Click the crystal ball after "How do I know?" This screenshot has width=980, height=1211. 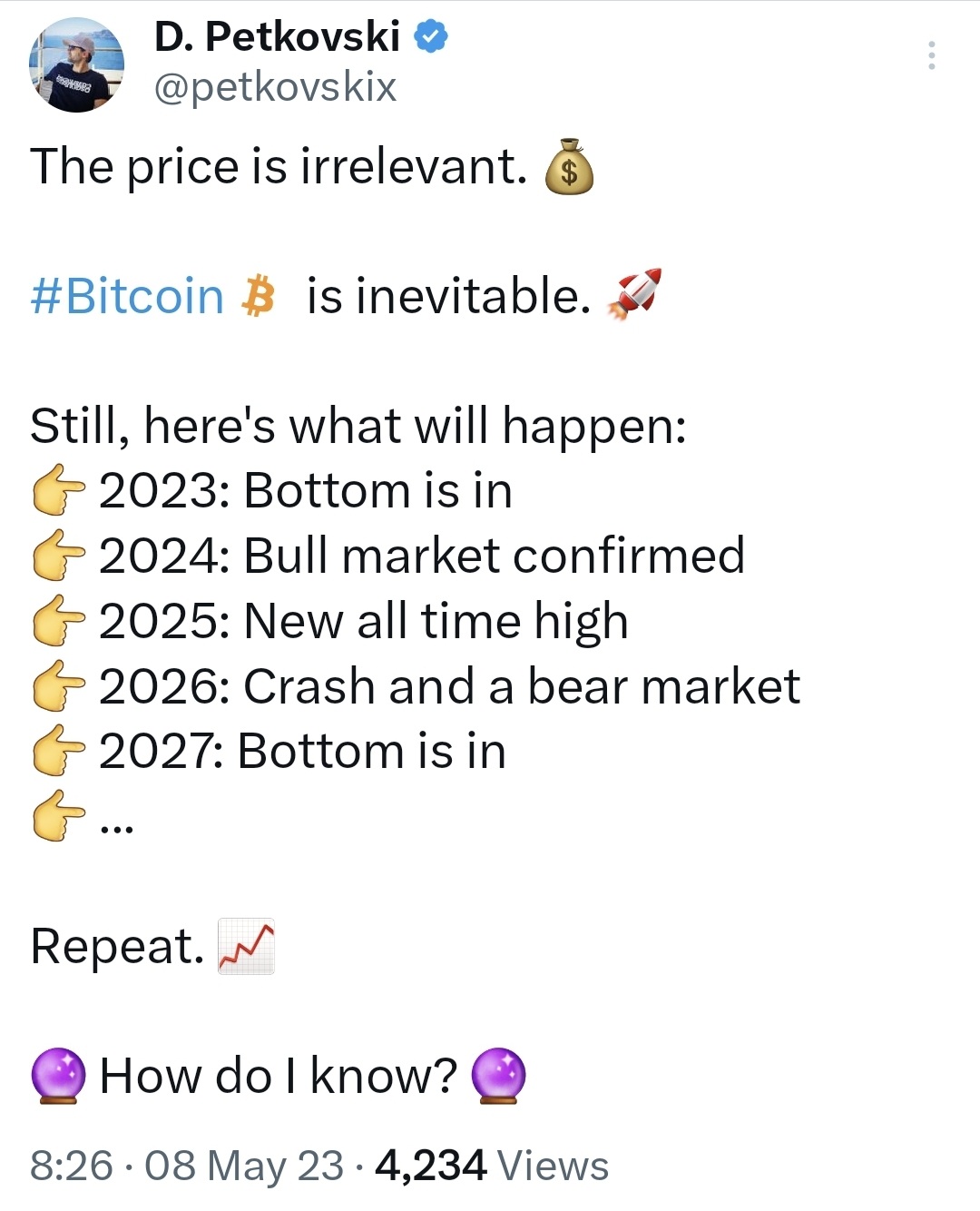(x=499, y=1076)
